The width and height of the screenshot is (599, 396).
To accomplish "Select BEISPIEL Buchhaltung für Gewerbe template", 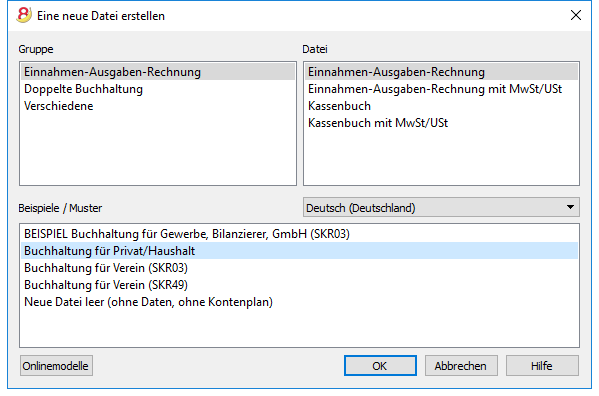I will click(x=299, y=234).
